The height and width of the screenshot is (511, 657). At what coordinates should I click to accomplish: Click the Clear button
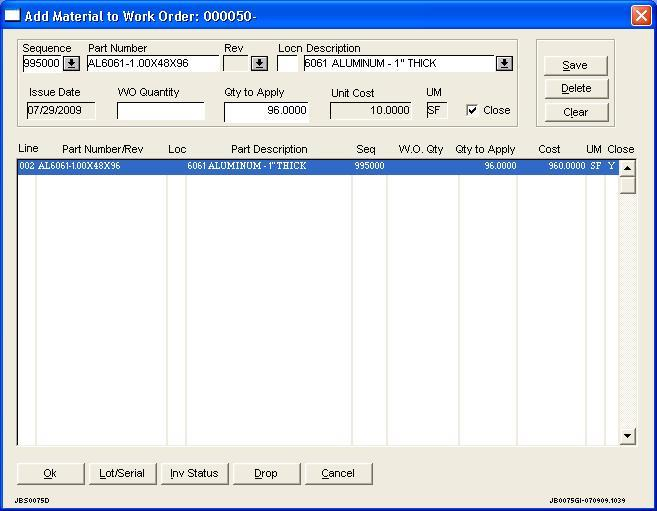click(x=576, y=112)
